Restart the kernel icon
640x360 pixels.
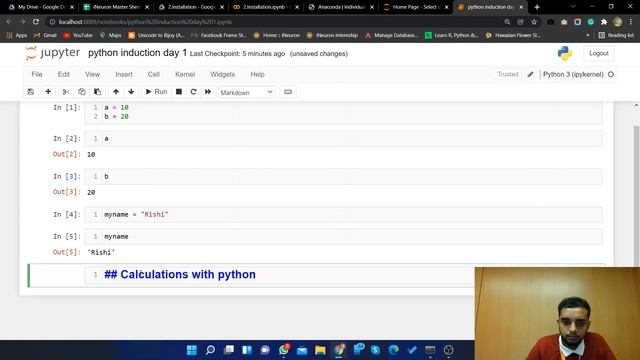click(193, 92)
